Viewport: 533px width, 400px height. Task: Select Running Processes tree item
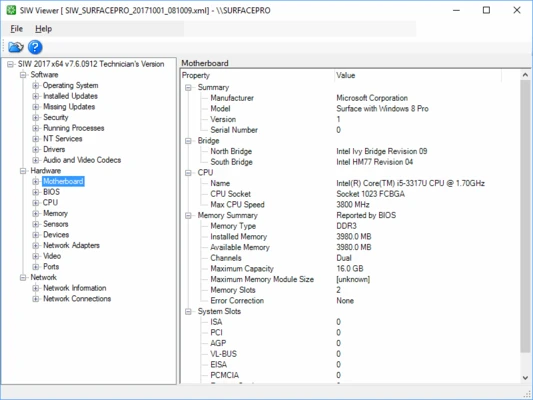click(x=74, y=128)
